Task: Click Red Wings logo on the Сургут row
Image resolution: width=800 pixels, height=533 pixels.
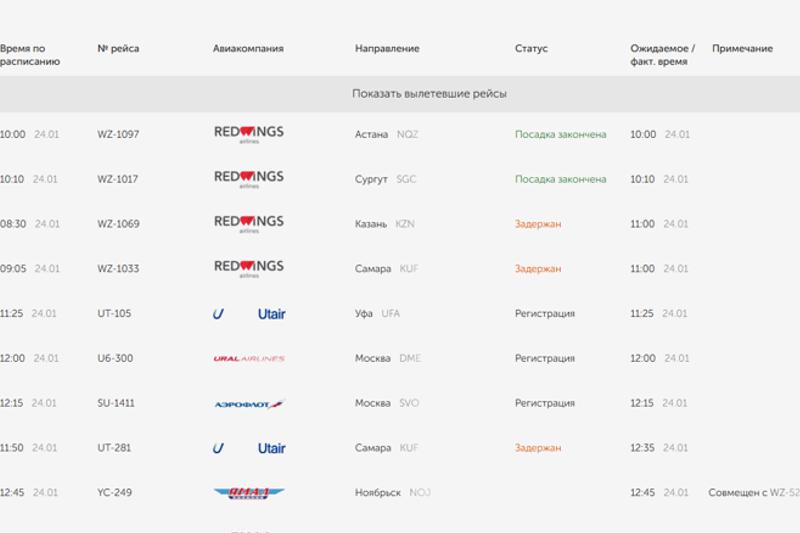Action: coord(248,179)
